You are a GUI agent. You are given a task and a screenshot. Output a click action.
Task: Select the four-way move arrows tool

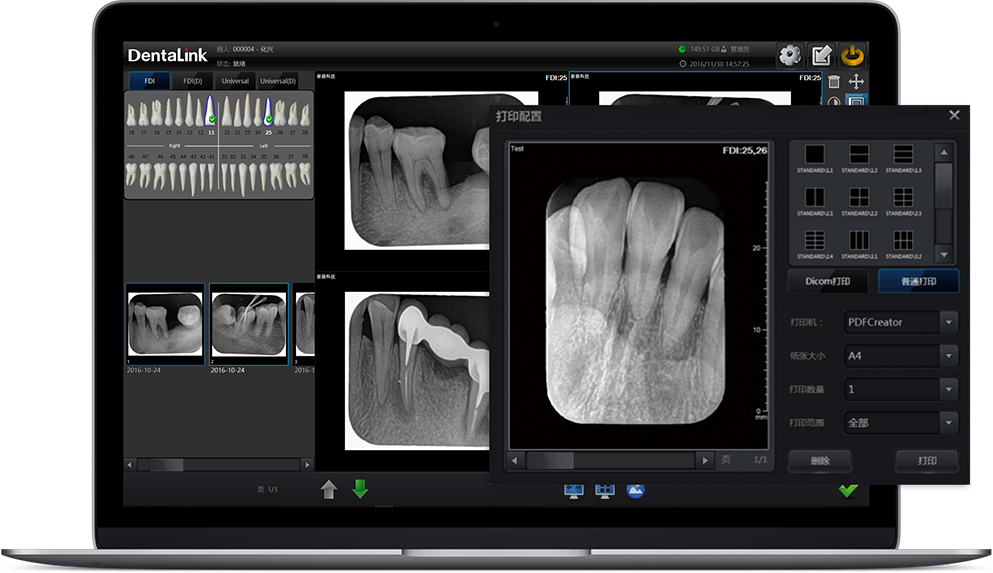(856, 82)
